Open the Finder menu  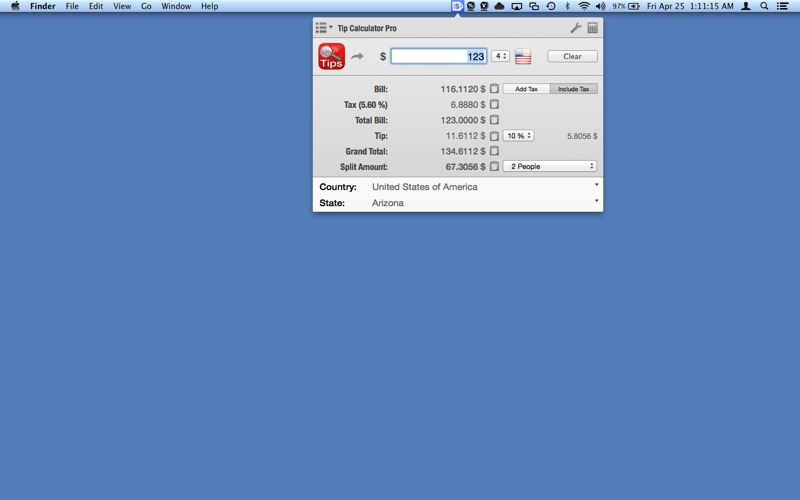(43, 6)
